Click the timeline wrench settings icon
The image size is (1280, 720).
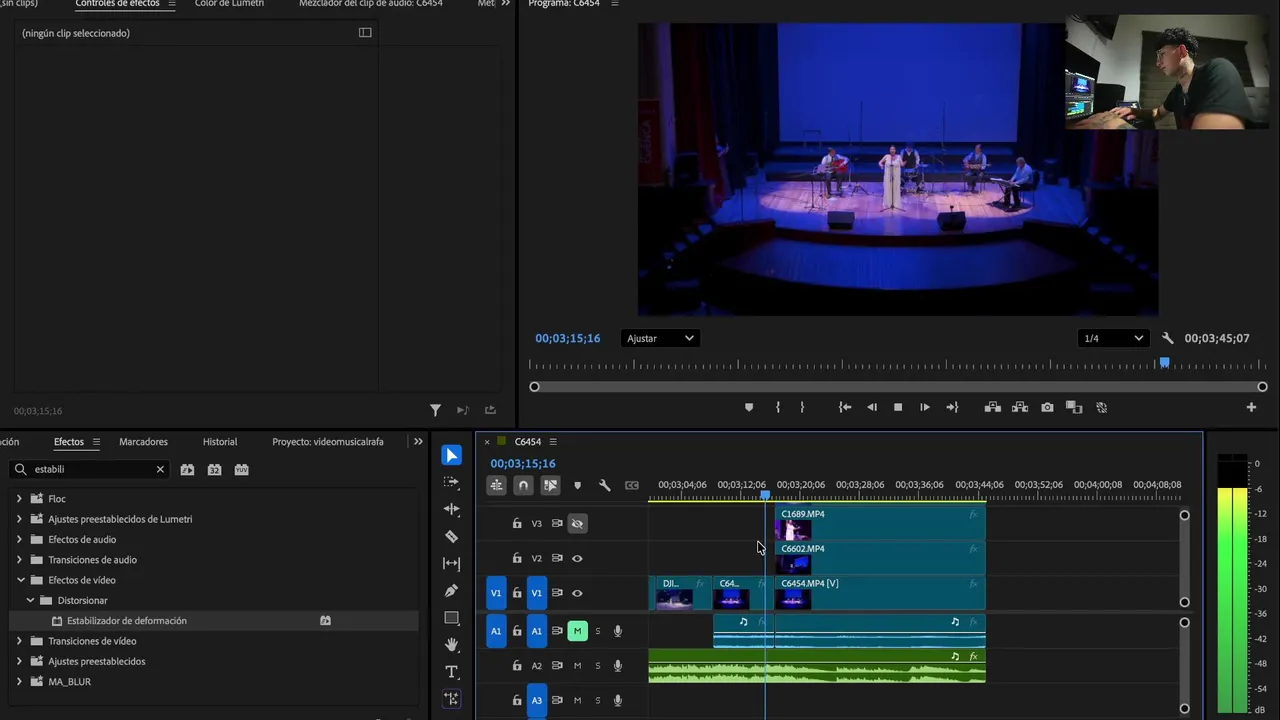click(604, 485)
